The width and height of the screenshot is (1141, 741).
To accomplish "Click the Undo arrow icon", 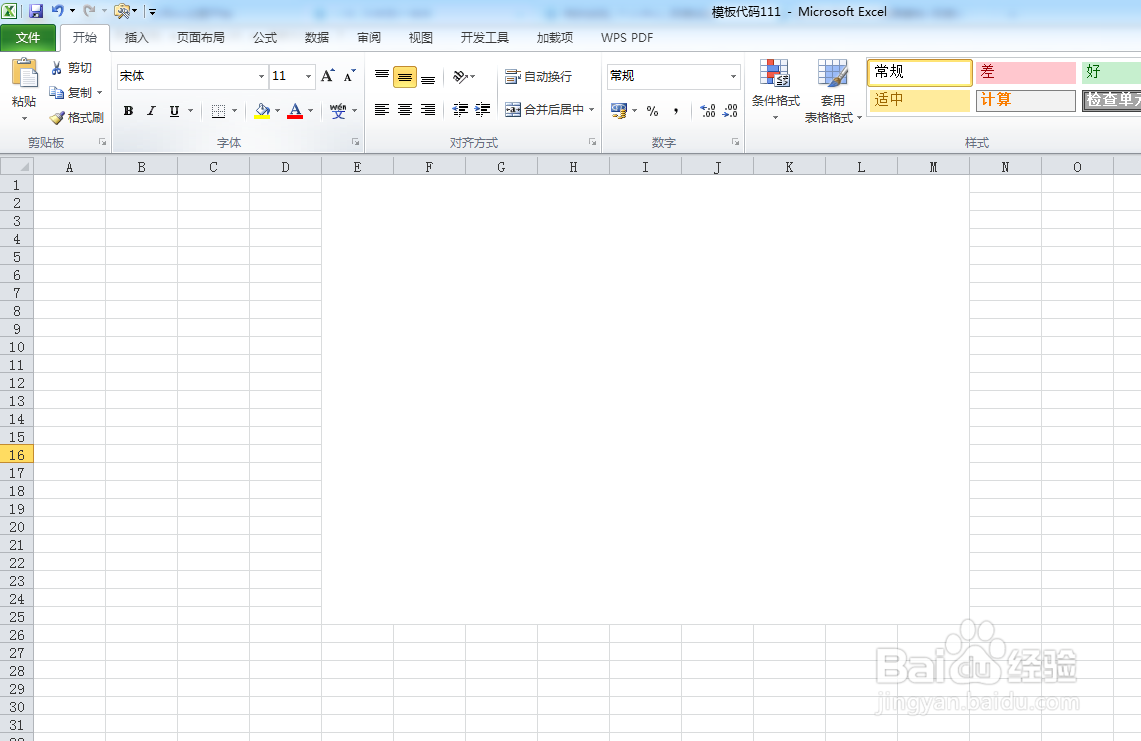I will (57, 11).
